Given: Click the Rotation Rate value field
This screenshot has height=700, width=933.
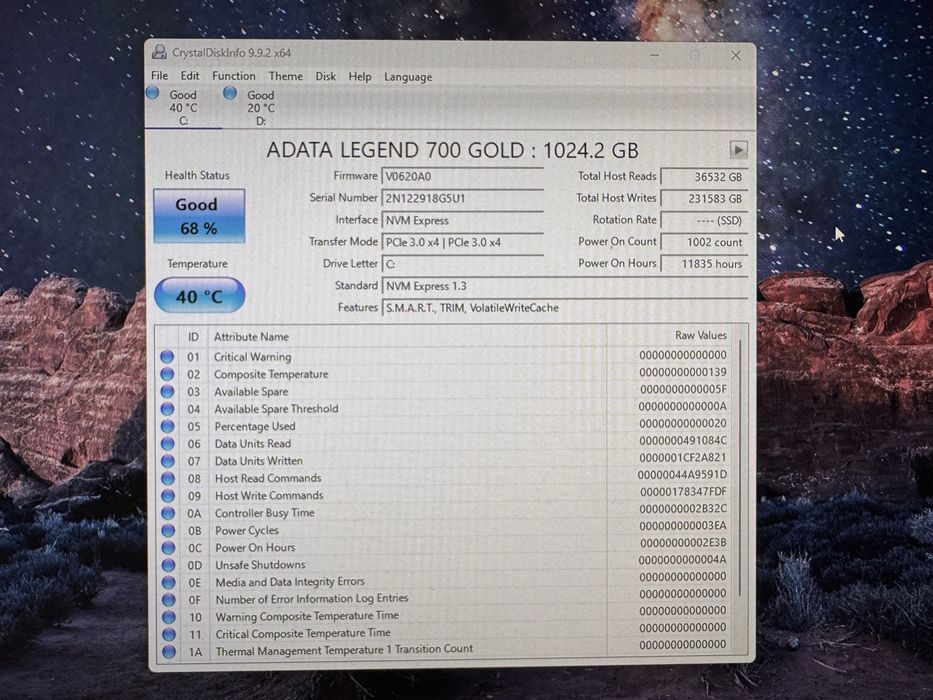Looking at the screenshot, I should click(x=704, y=220).
